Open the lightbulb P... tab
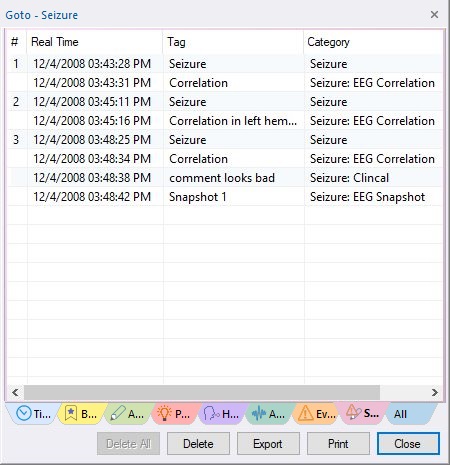 (x=176, y=414)
